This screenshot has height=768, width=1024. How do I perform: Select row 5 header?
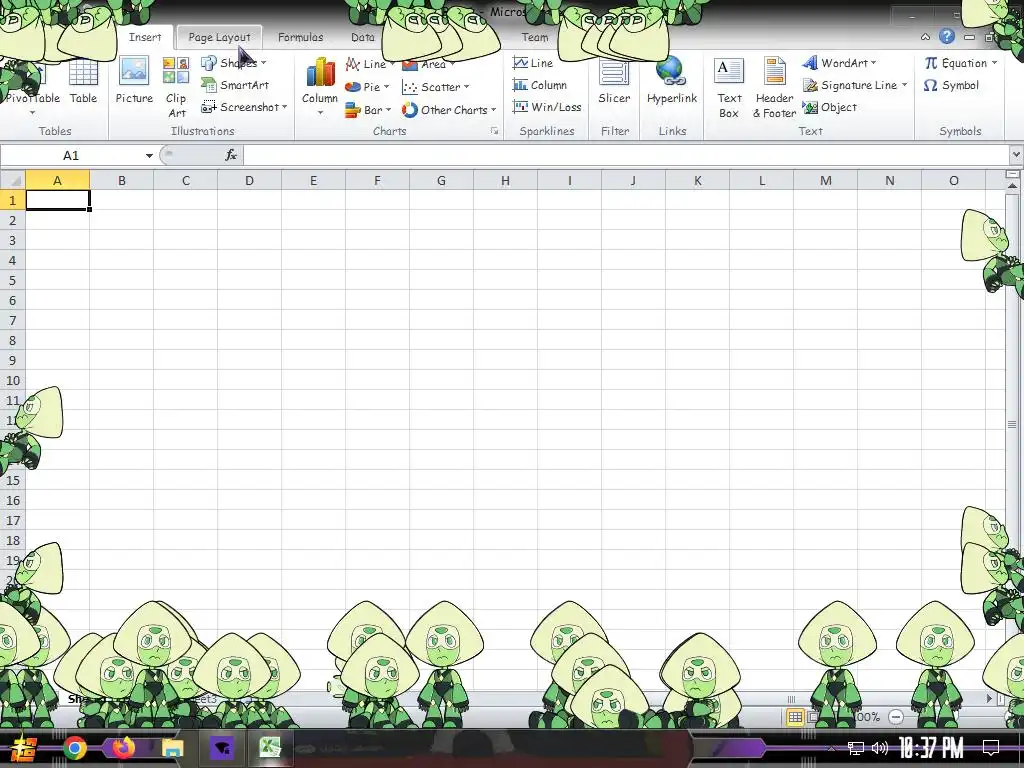coord(12,280)
